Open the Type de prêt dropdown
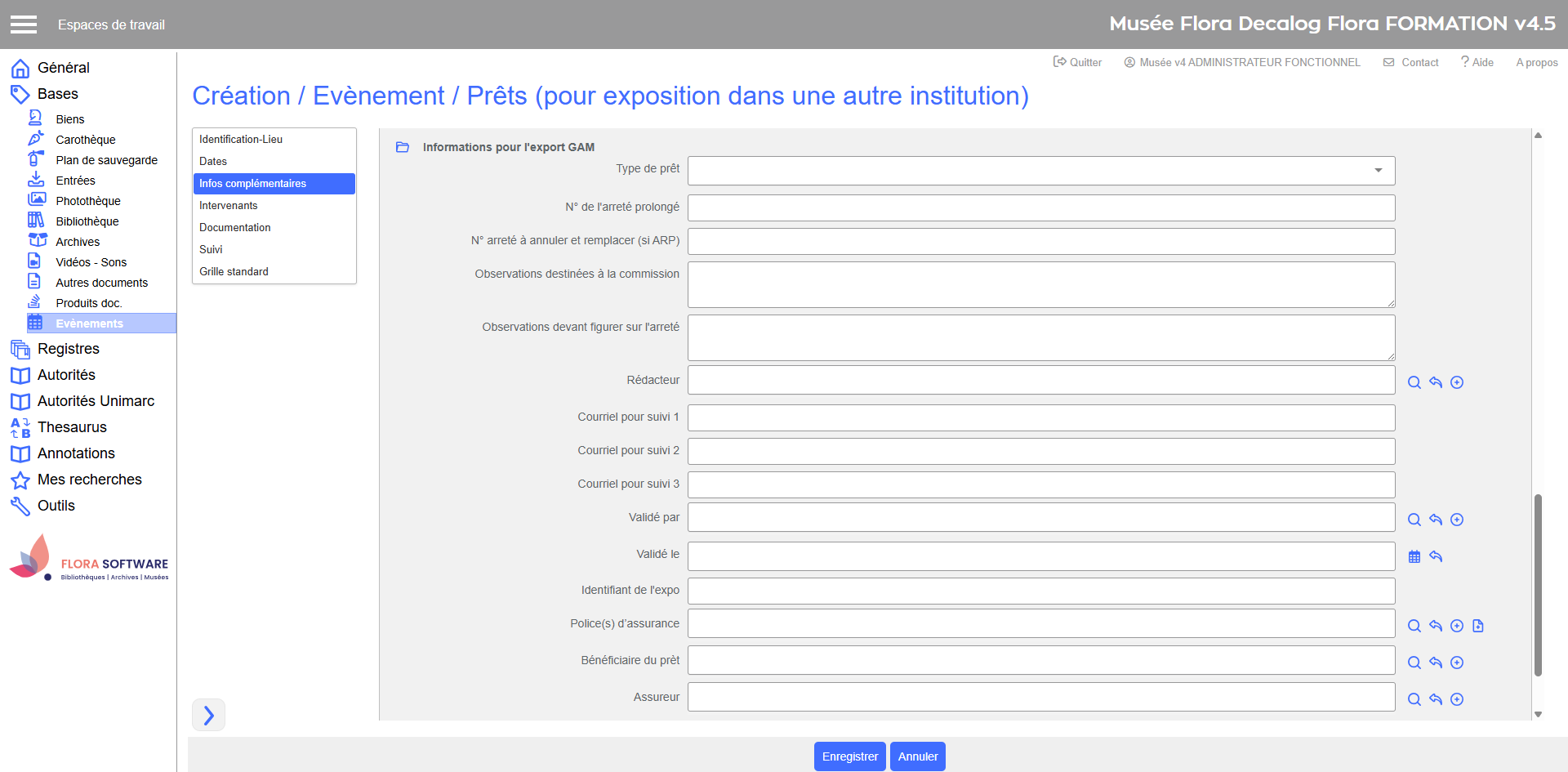 [1041, 171]
